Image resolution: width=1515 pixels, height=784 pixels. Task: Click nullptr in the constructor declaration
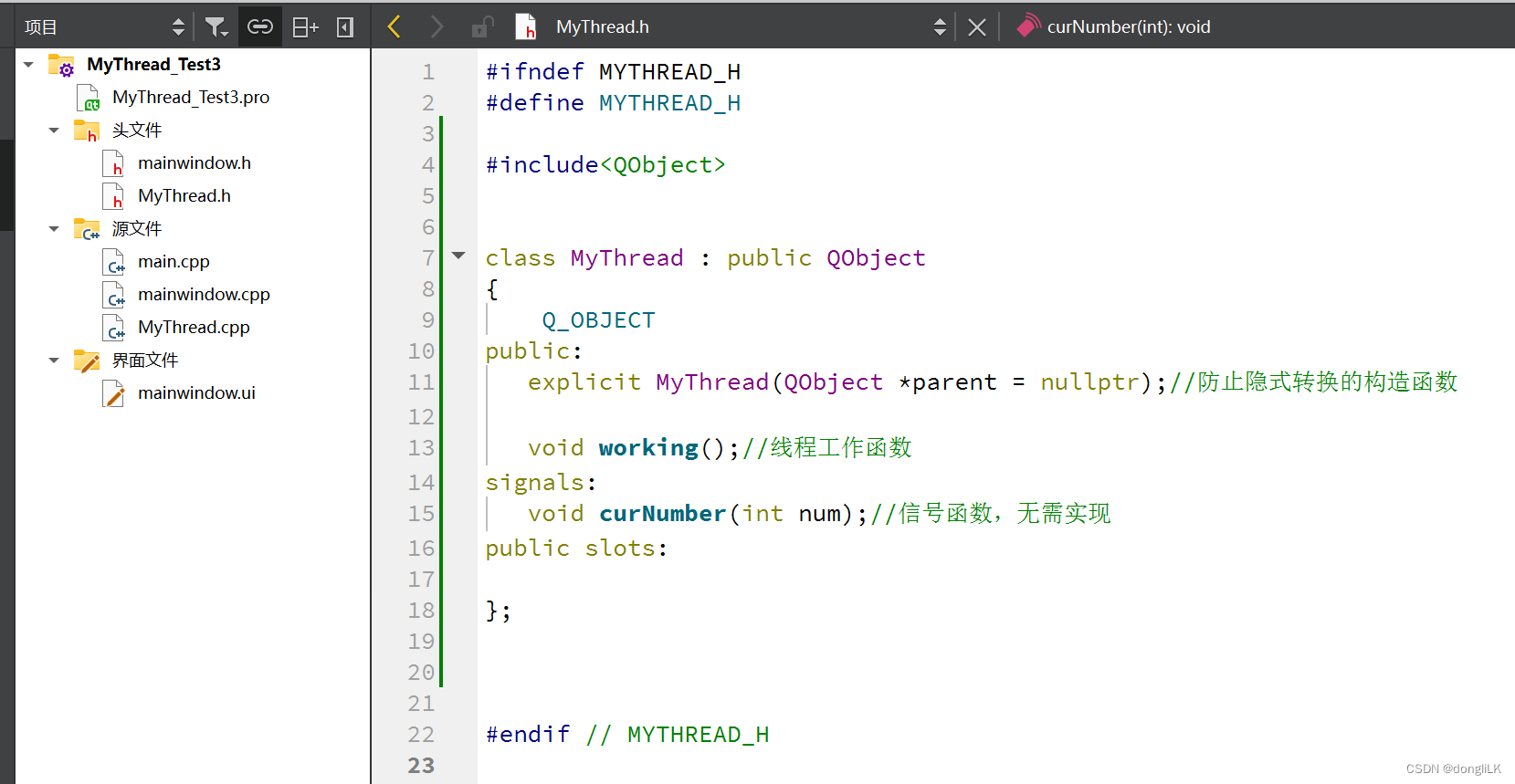pyautogui.click(x=1089, y=382)
